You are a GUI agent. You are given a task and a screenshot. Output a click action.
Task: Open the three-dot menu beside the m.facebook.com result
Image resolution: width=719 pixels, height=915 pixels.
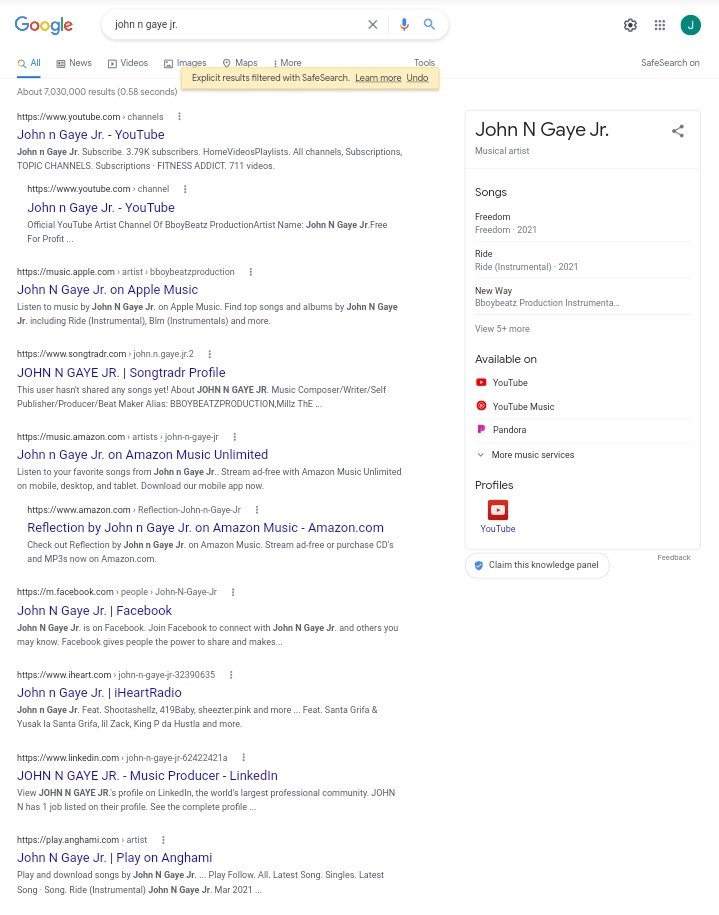(233, 592)
